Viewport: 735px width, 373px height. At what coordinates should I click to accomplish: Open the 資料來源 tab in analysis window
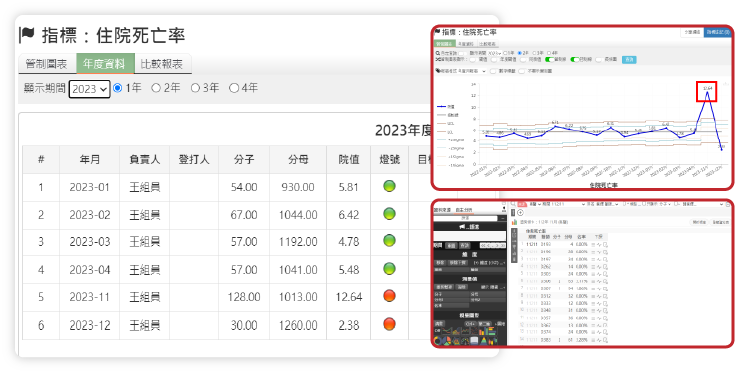[442, 210]
